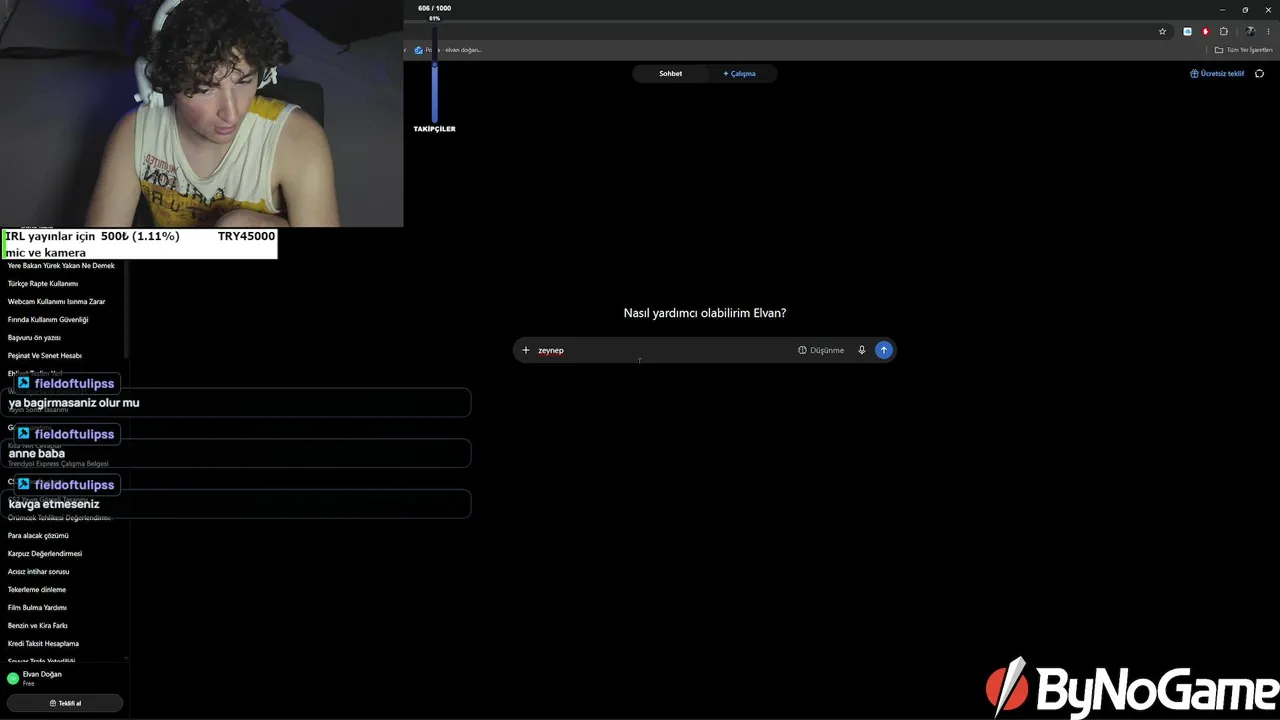Open attachments with the plus icon
Screen dimensions: 1280x720
(x=526, y=350)
